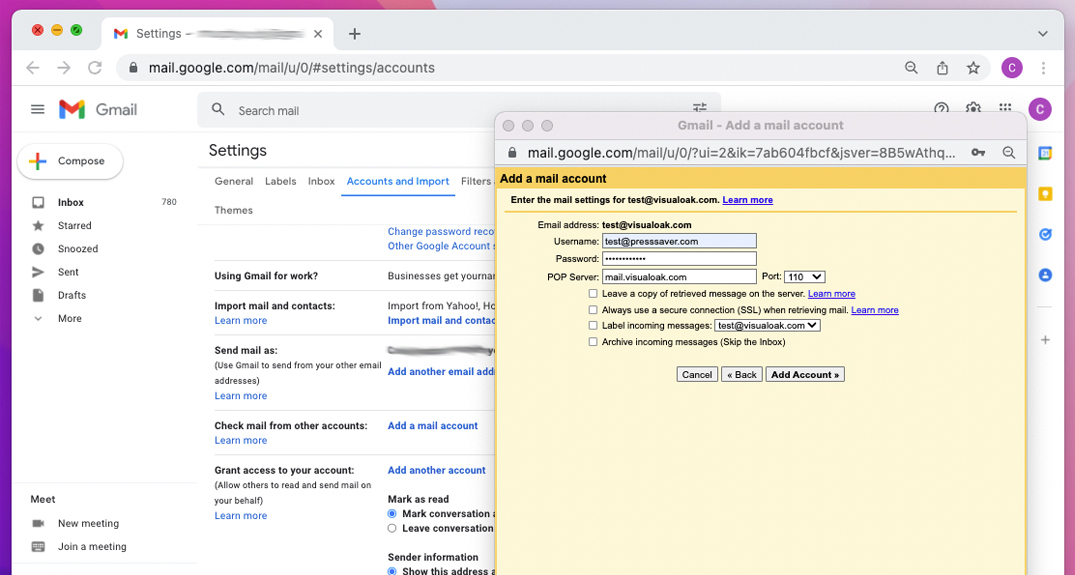Click the POP Server input field
Viewport: 1075px width, 575px height.
point(679,277)
